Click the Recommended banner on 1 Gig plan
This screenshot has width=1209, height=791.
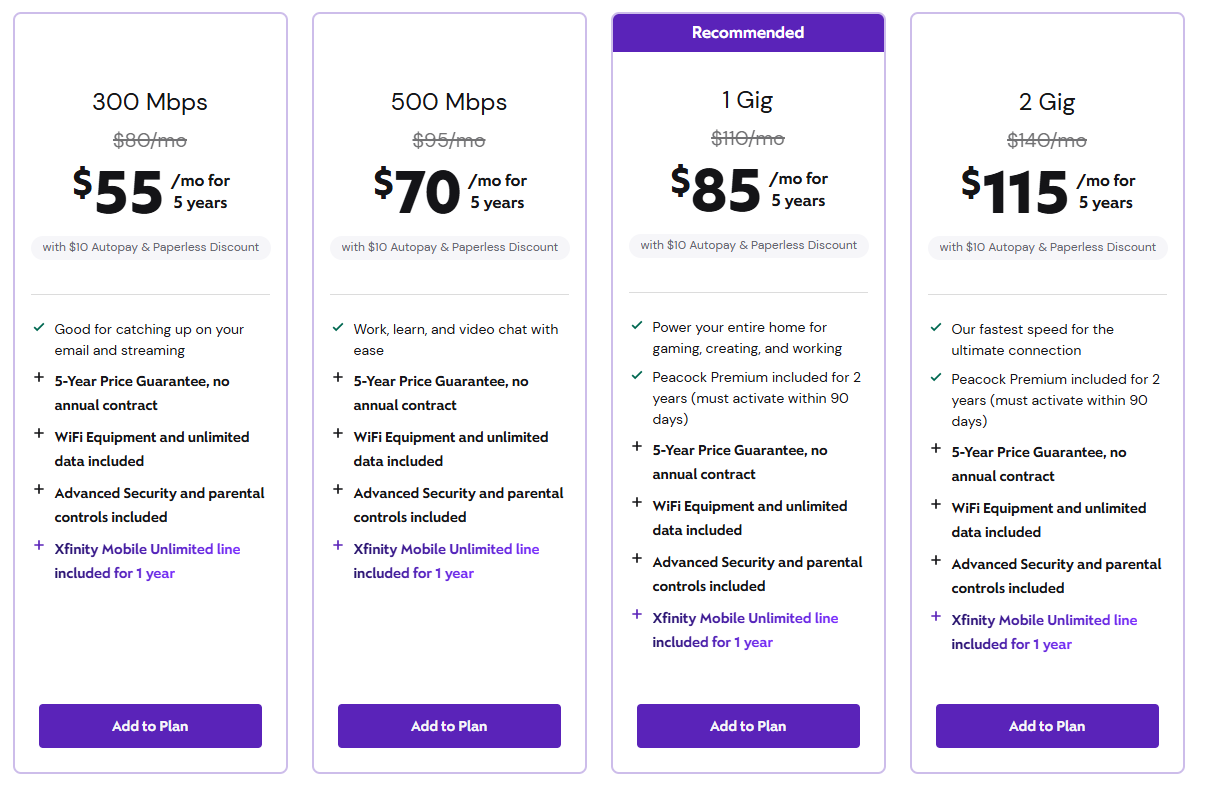748,33
